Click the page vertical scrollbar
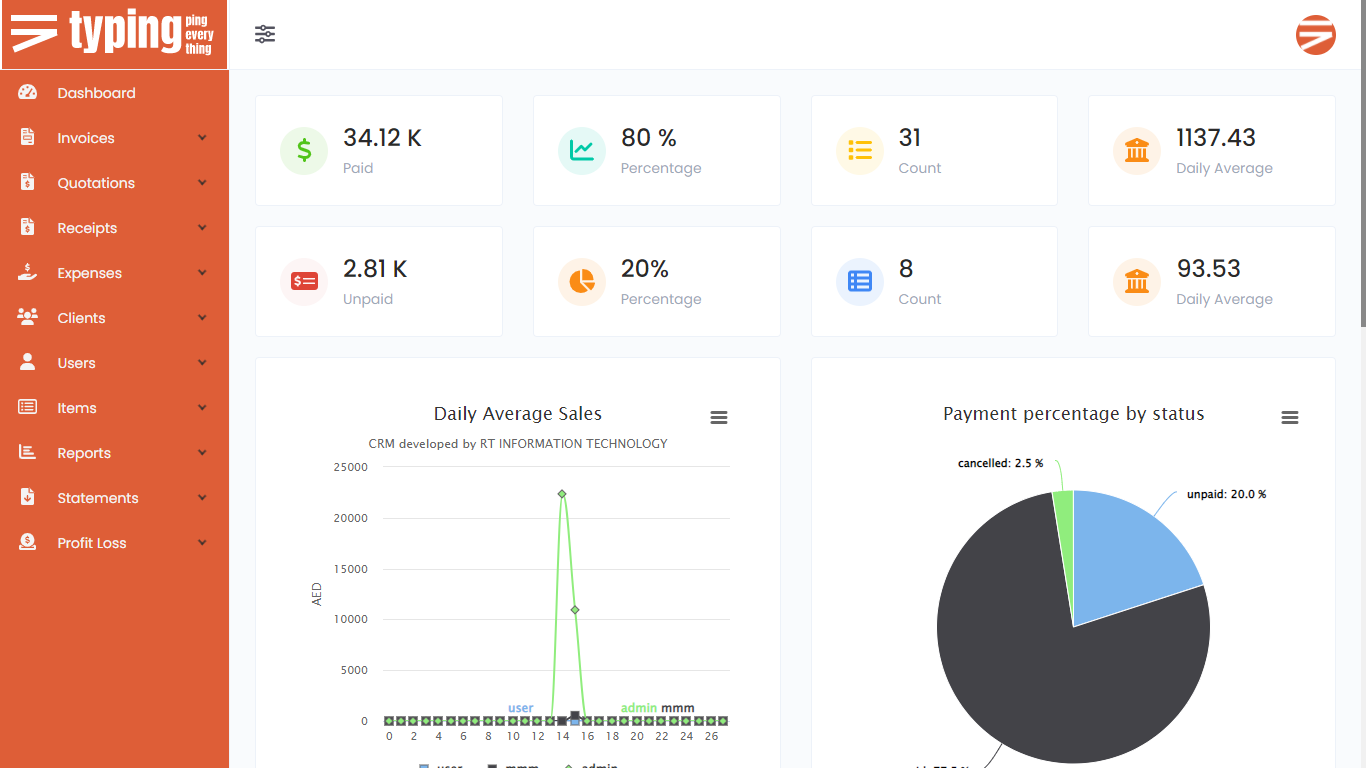The width and height of the screenshot is (1366, 768). 1362,200
